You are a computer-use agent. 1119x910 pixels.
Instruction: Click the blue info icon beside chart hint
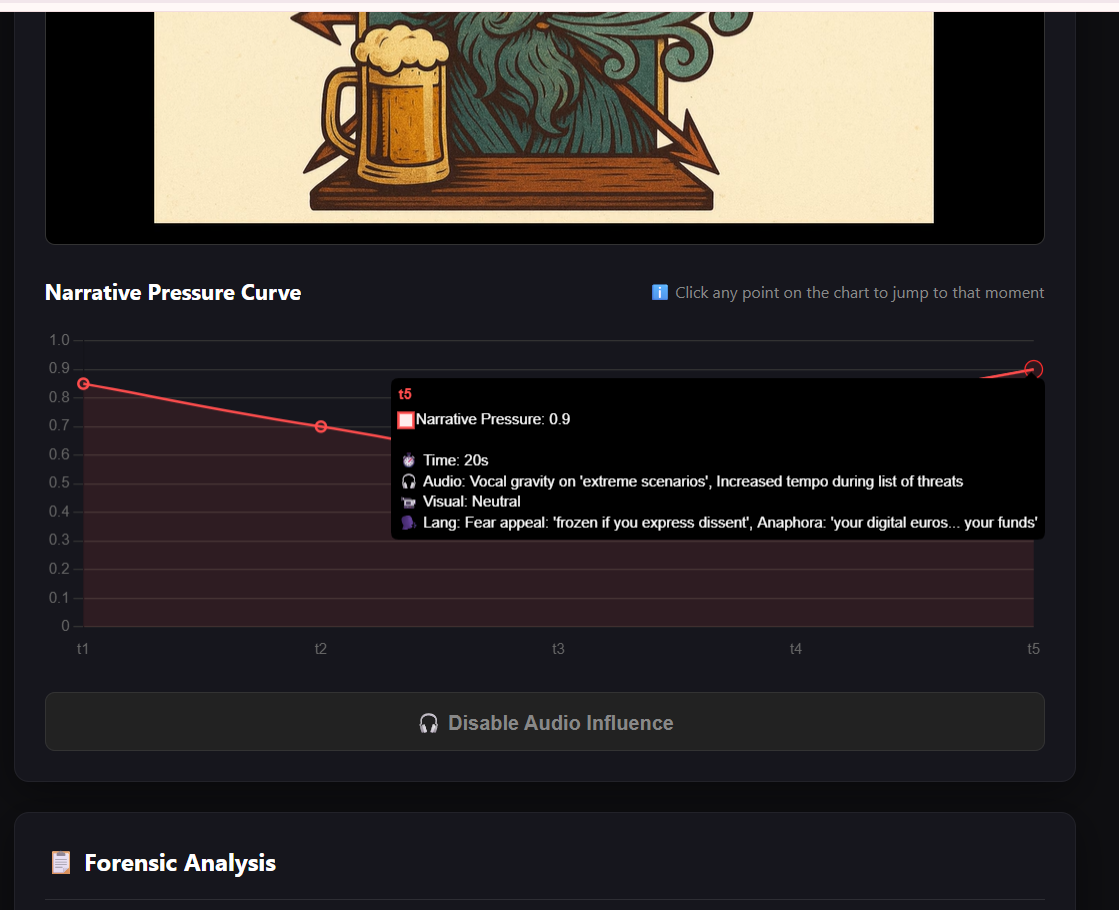(660, 293)
